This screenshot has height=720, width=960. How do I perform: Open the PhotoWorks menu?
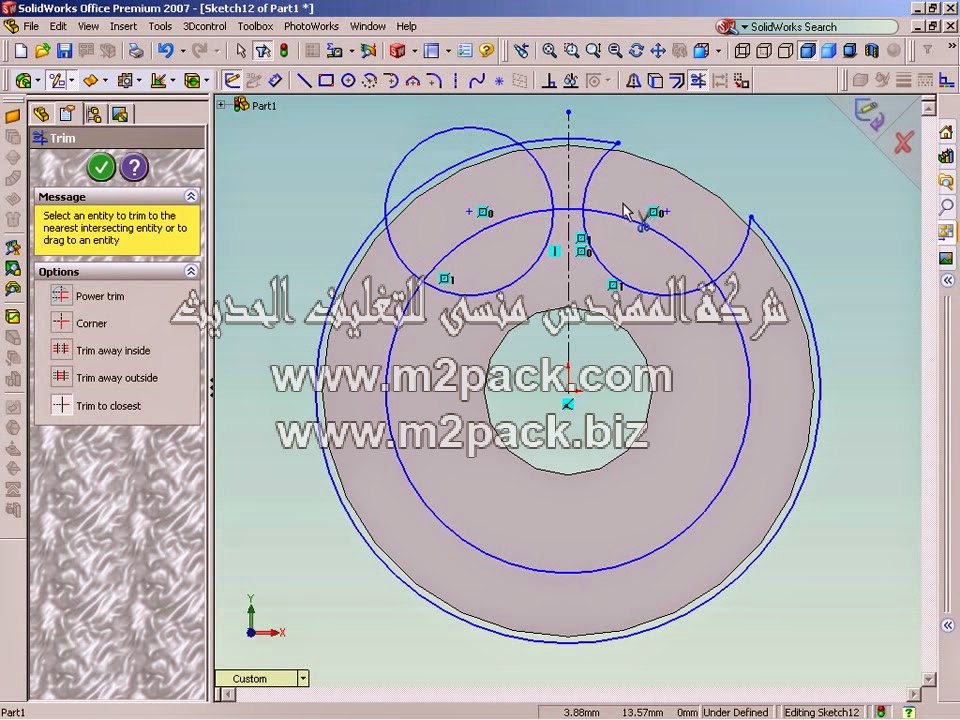pyautogui.click(x=311, y=26)
